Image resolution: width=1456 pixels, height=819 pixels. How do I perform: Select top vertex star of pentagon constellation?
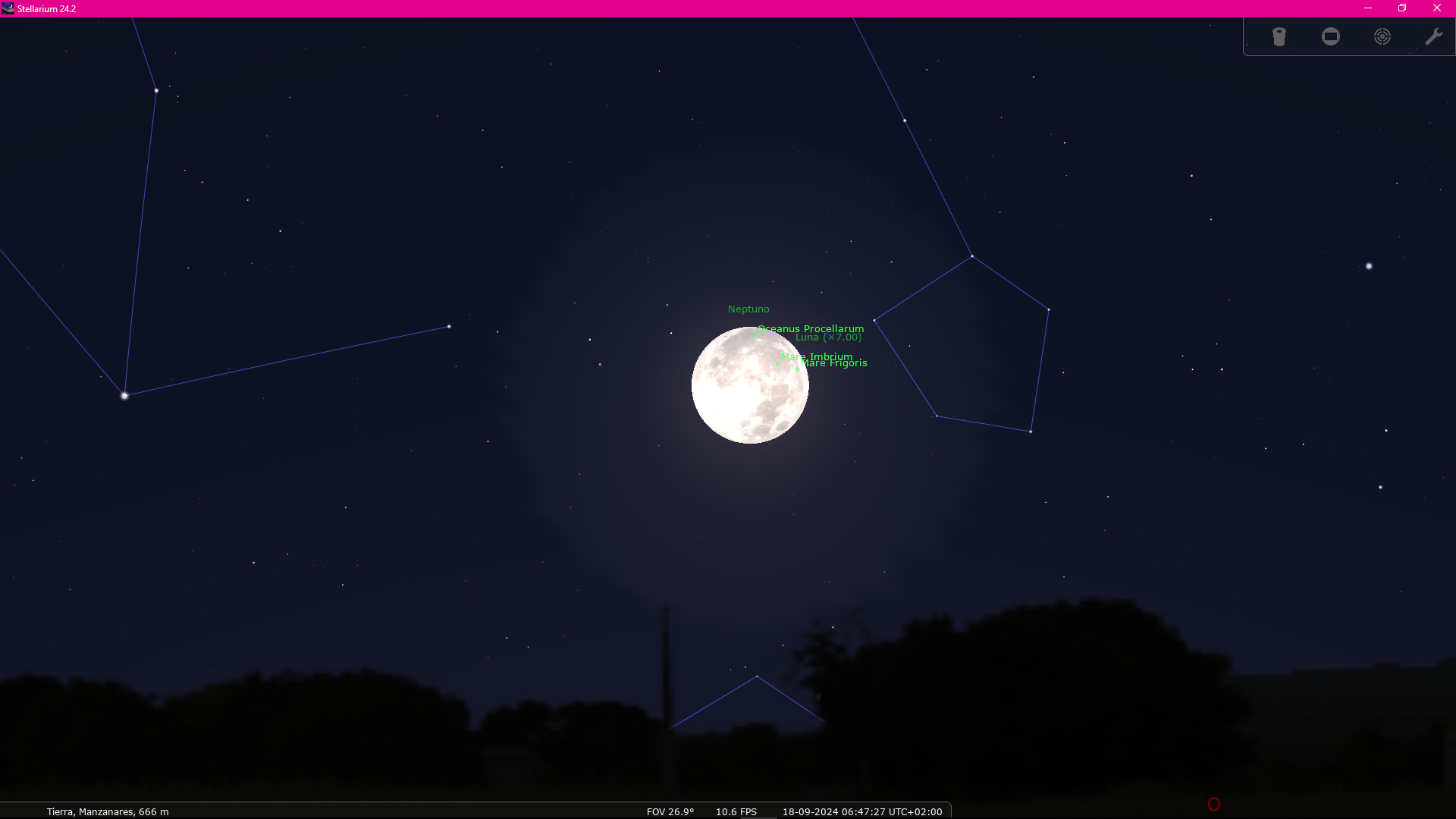pyautogui.click(x=972, y=256)
